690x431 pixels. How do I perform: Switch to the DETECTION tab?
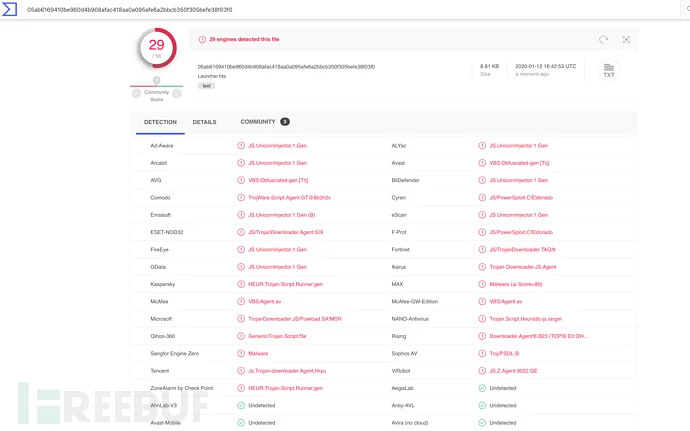[x=160, y=122]
